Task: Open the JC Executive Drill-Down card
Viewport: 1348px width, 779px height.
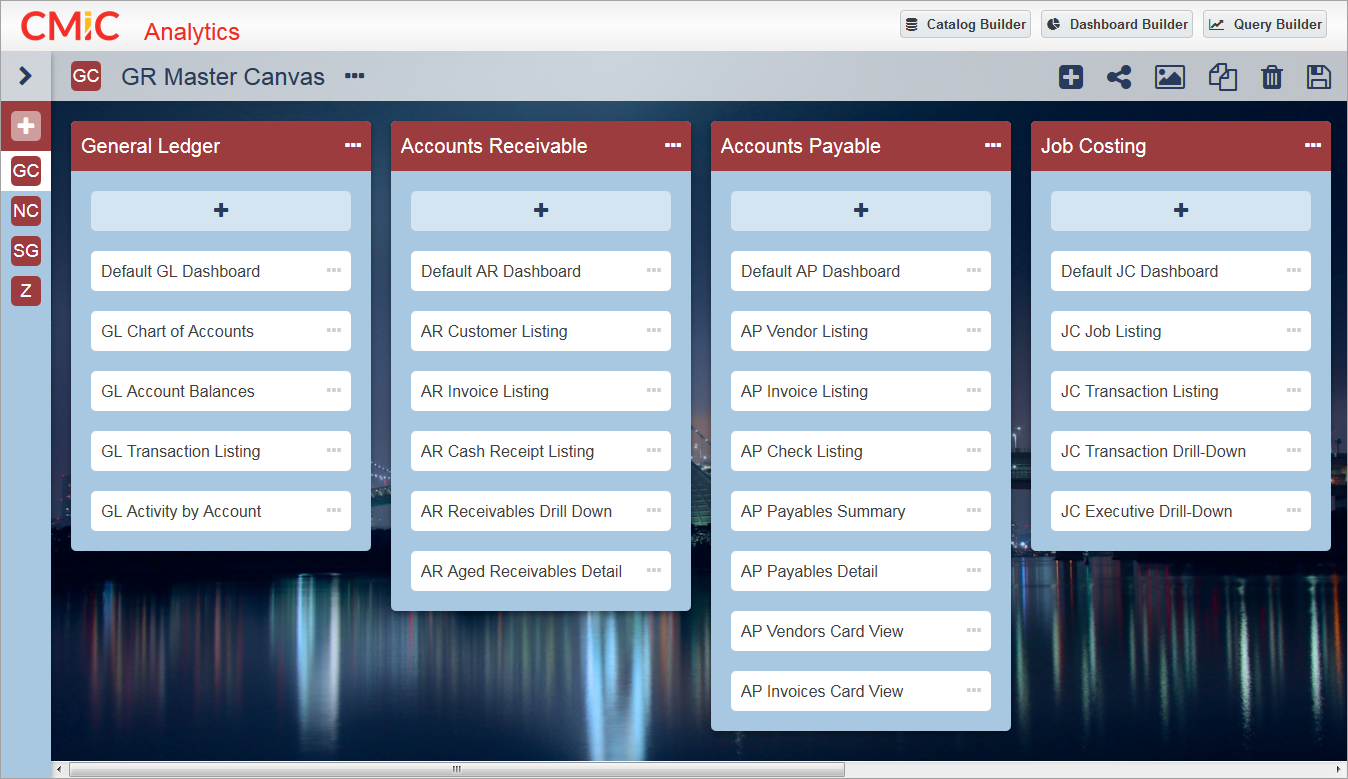Action: coord(1181,511)
